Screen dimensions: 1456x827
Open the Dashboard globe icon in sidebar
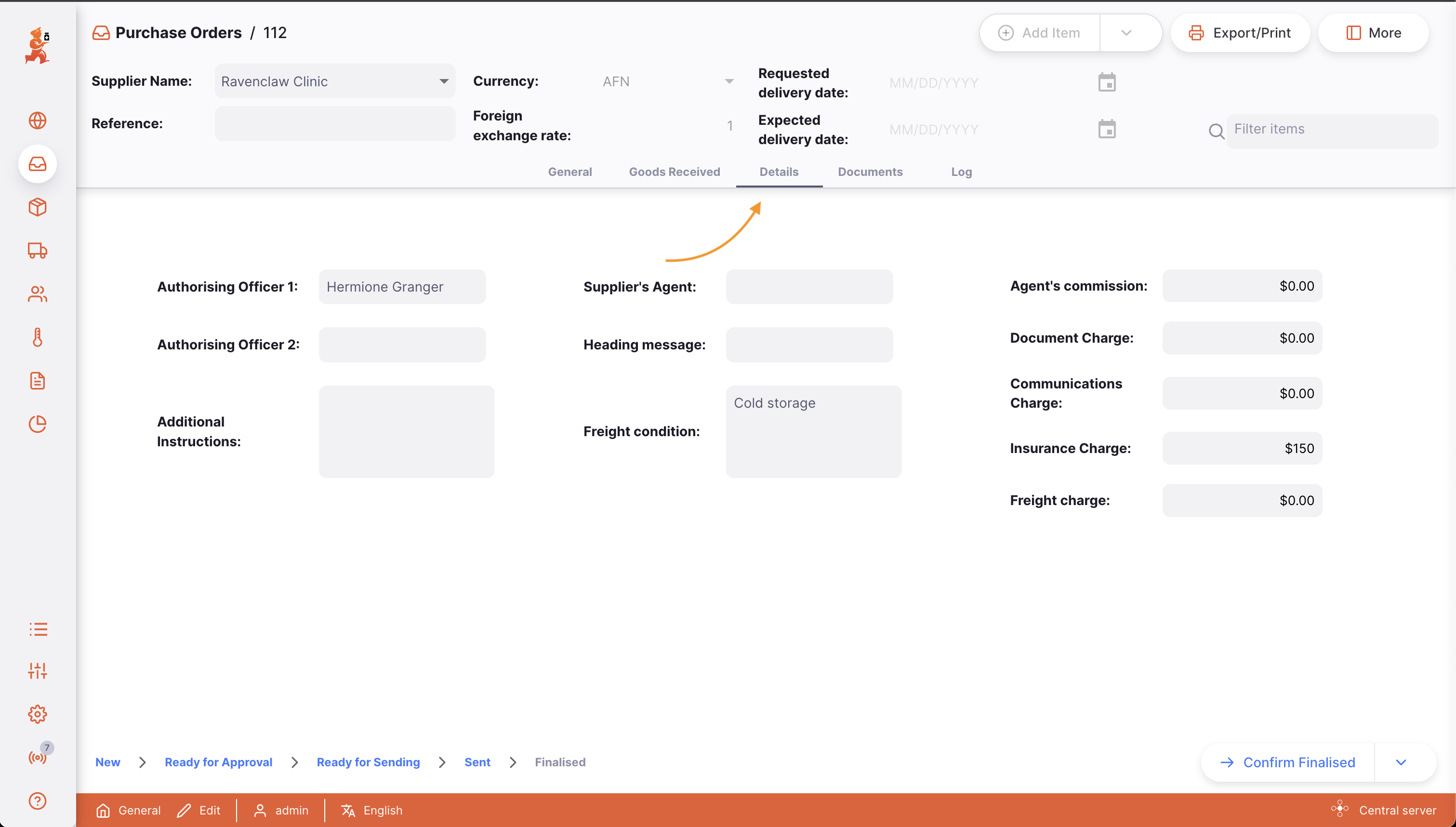38,120
